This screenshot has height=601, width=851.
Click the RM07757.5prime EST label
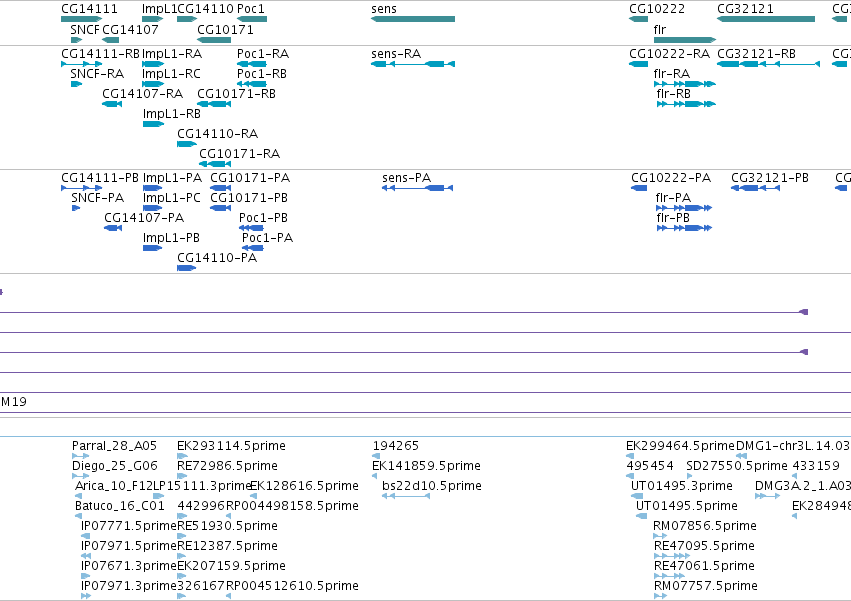(706, 587)
